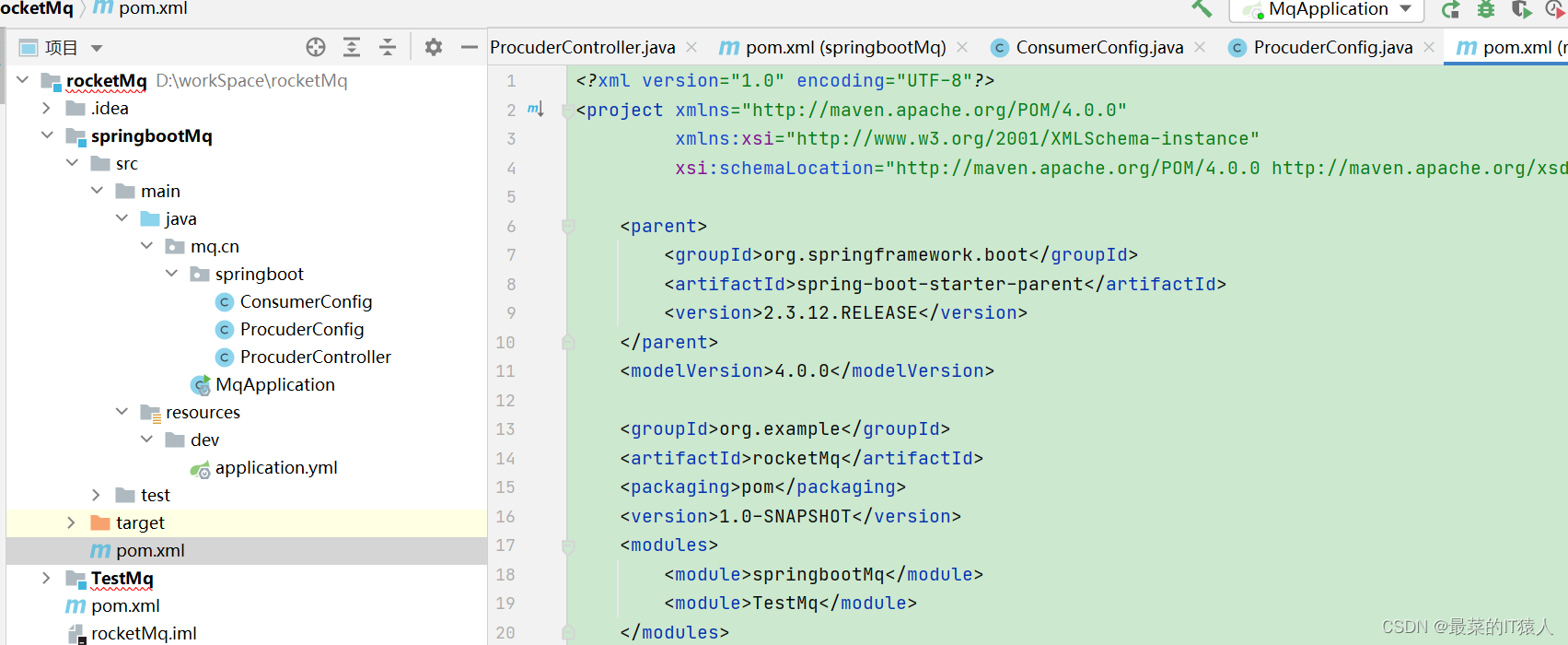
Task: Close the pom.xml (springbootMq) tab
Action: [x=962, y=47]
